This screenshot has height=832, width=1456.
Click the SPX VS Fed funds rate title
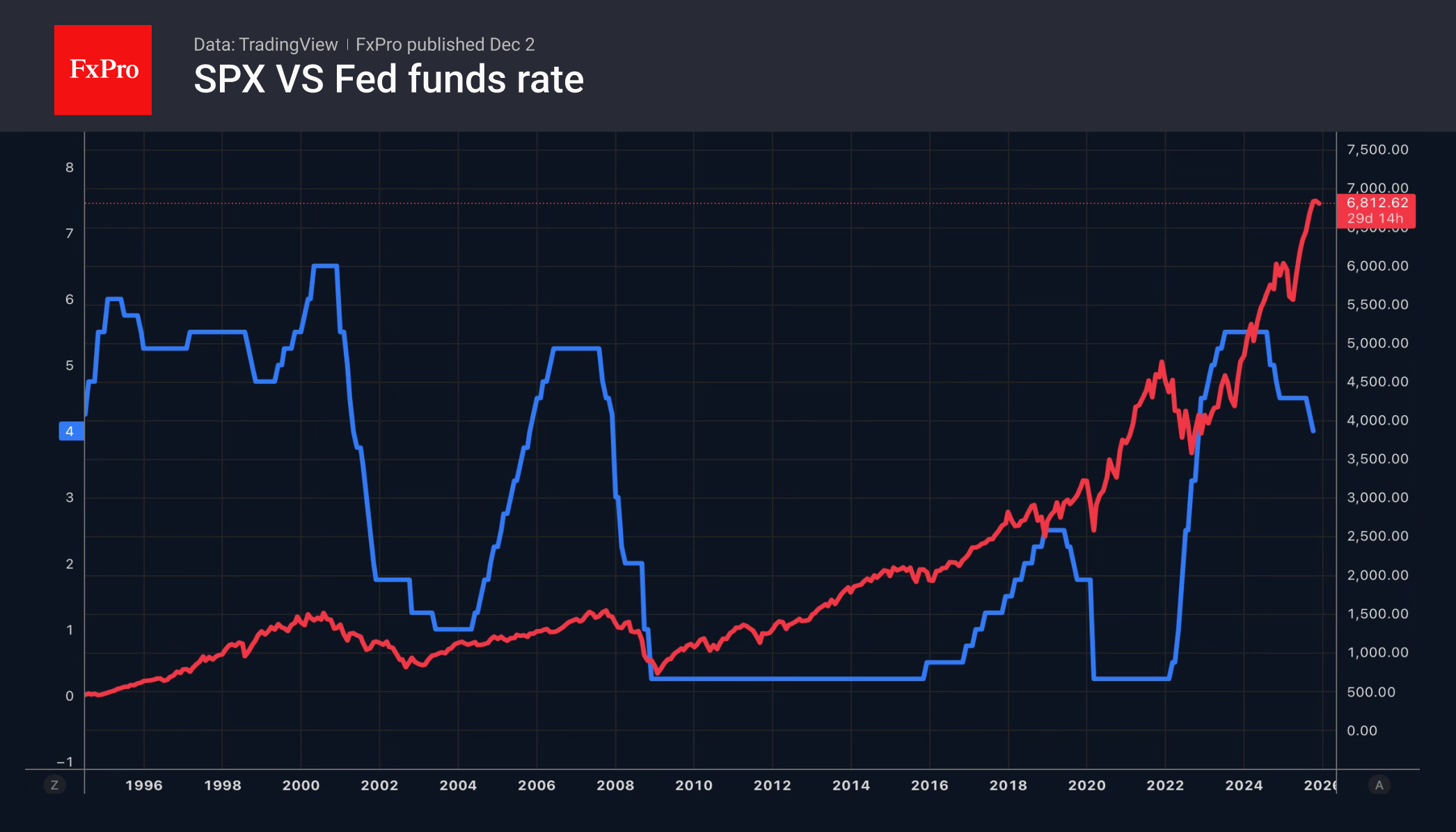click(x=388, y=79)
